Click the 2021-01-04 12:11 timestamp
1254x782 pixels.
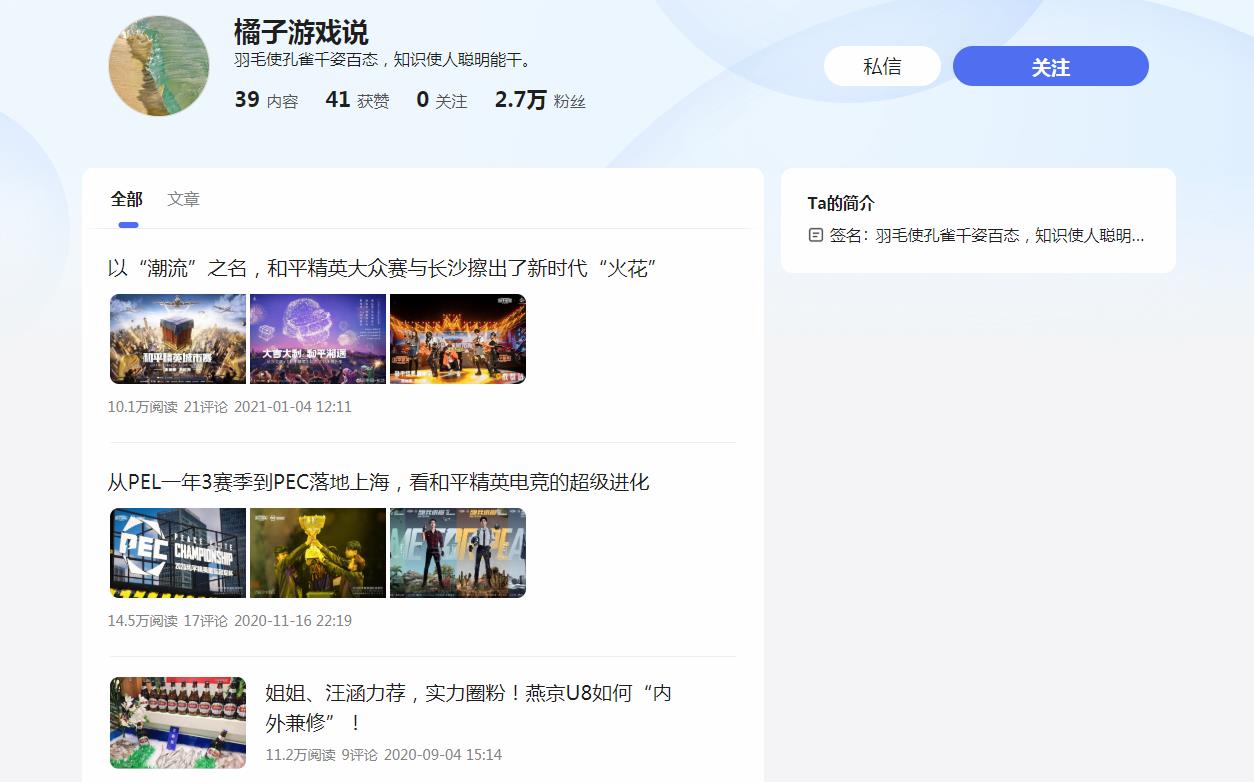tap(293, 407)
